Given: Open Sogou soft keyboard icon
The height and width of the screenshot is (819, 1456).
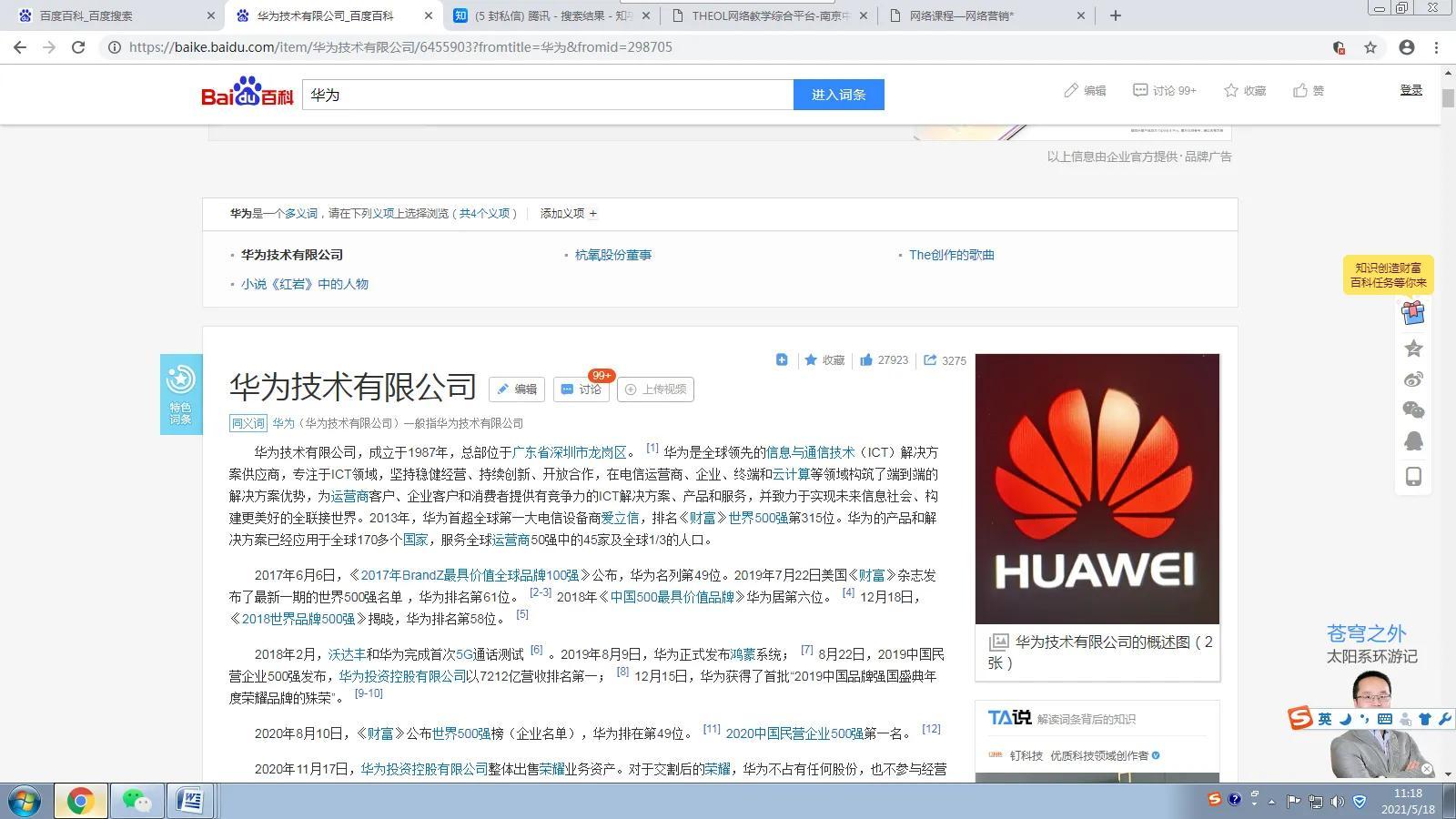Looking at the screenshot, I should click(x=1384, y=719).
